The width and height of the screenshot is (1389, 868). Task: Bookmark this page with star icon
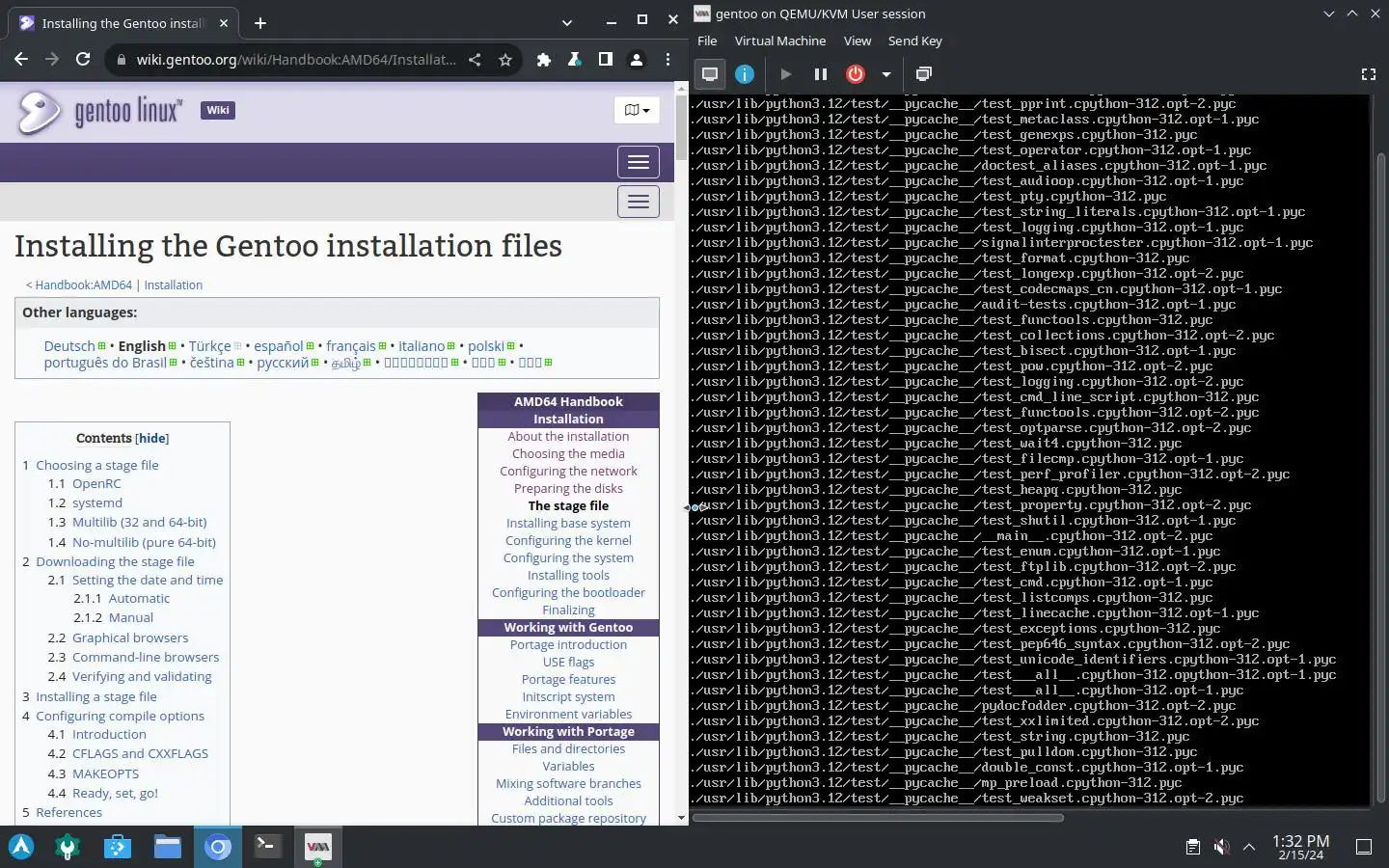(x=504, y=60)
